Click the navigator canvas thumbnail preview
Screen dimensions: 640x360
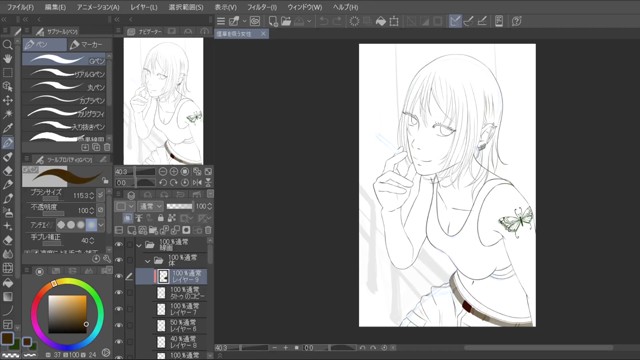click(x=163, y=101)
